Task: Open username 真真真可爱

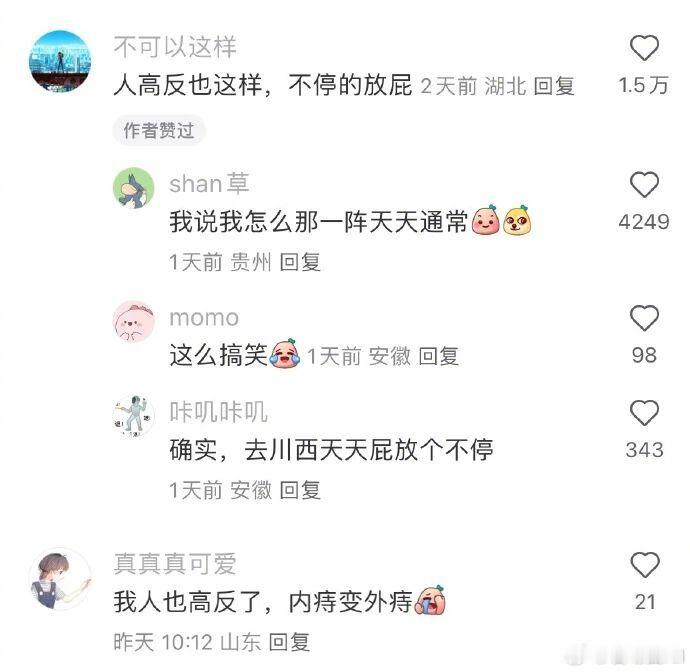Action: click(x=175, y=564)
